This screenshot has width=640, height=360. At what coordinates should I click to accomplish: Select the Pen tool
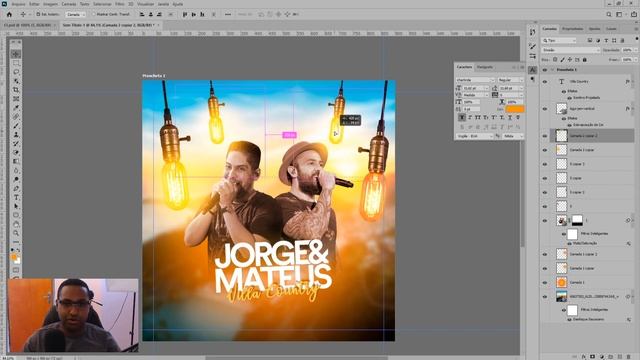point(16,189)
